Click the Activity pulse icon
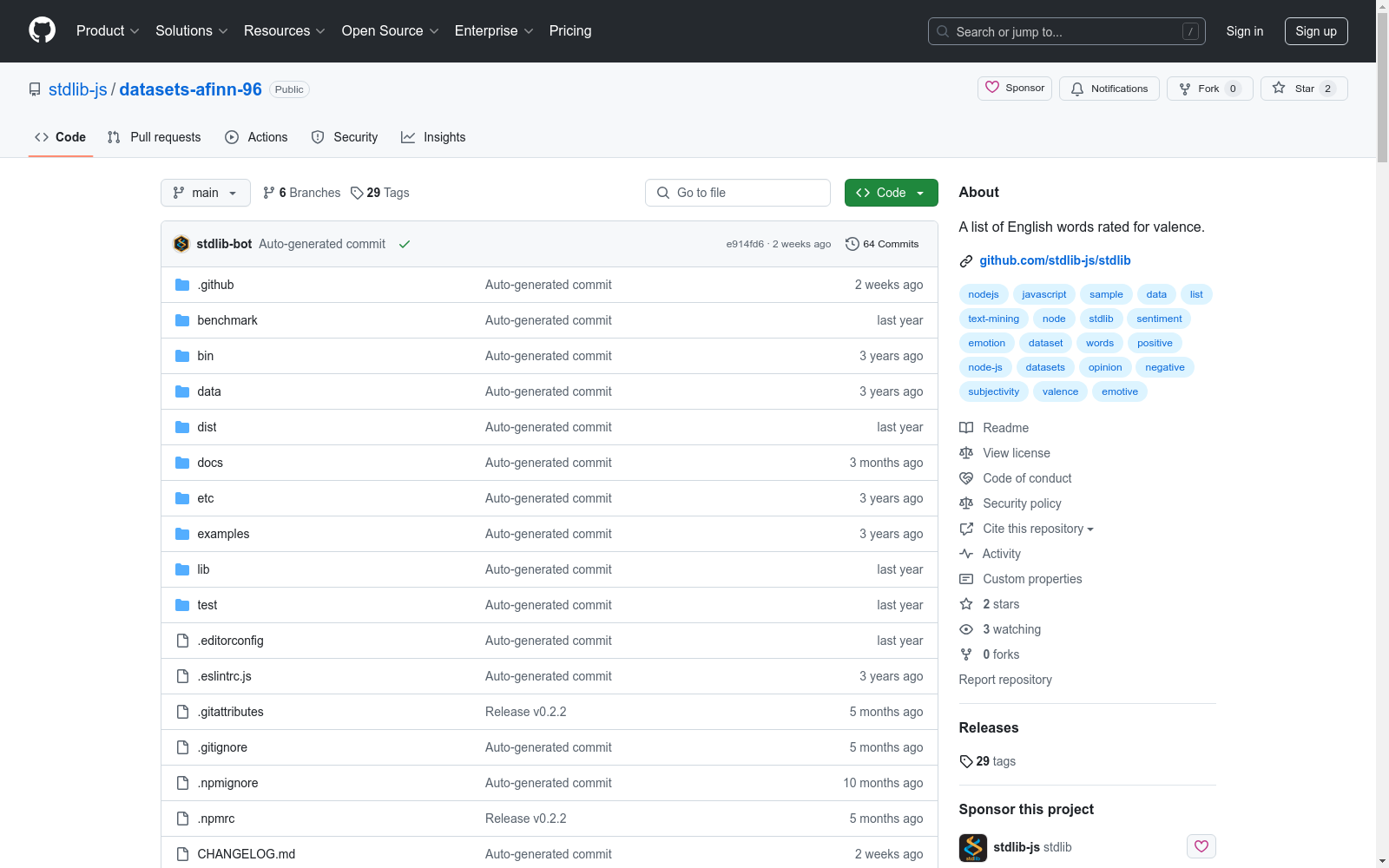1389x868 pixels. 966,554
